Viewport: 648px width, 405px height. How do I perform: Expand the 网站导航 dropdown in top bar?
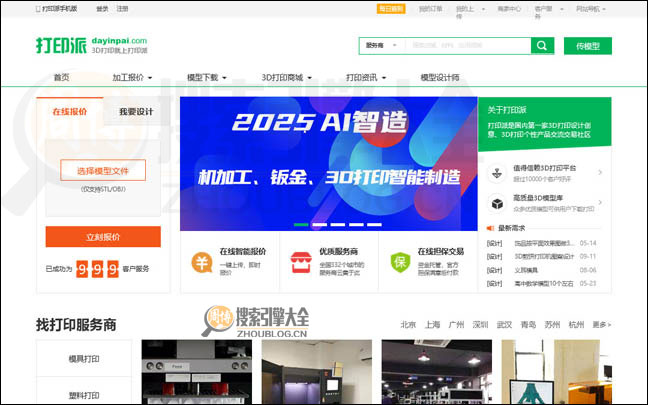604,9
